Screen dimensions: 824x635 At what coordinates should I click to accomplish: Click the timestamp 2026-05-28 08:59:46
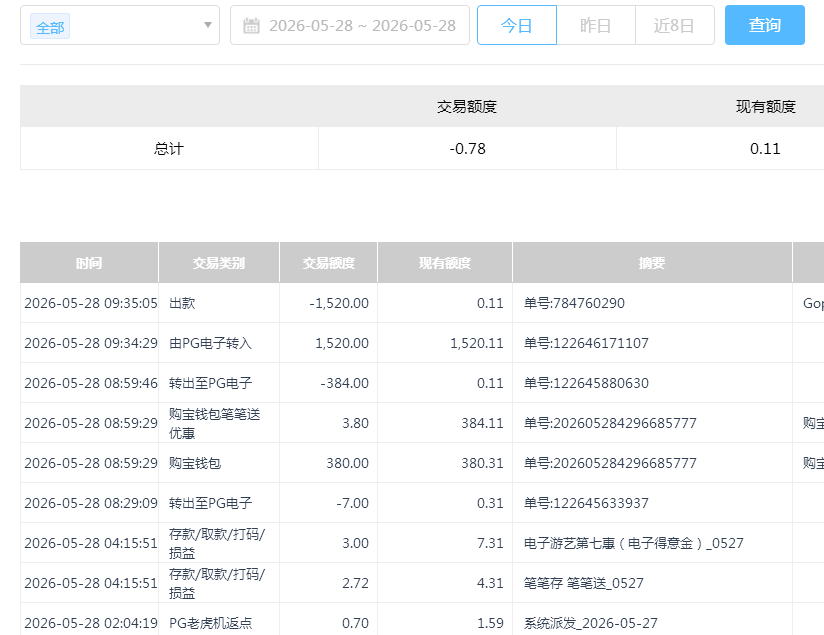91,383
